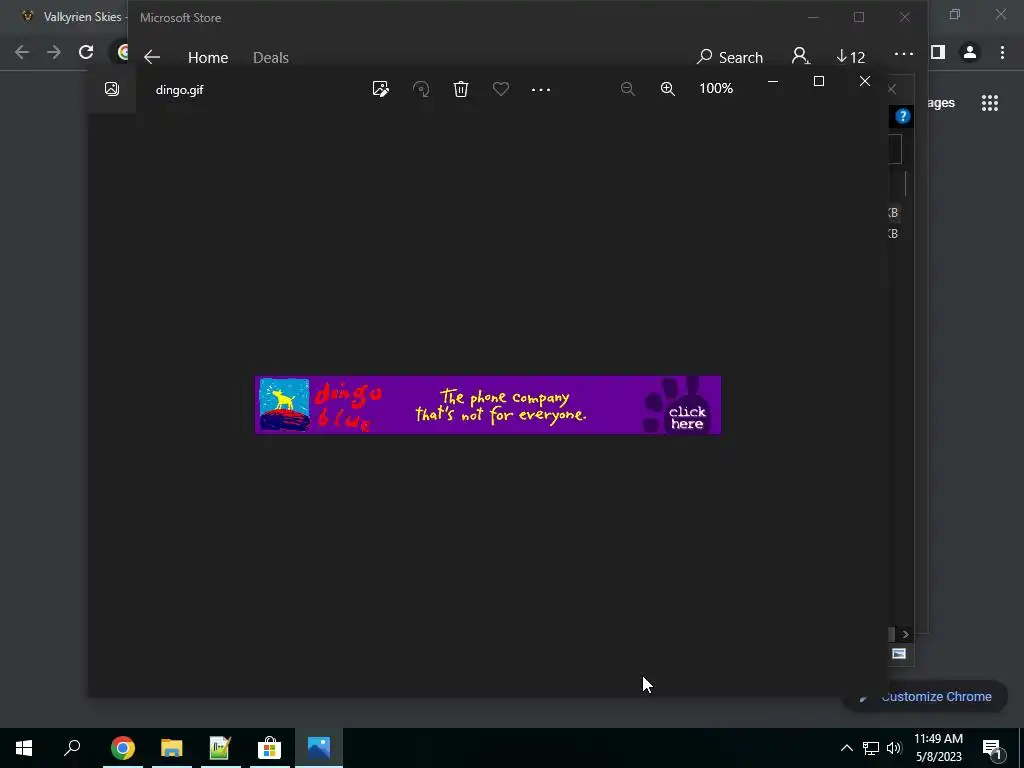Screen dimensions: 1024x768
Task: Open the Google apps grid
Action: click(990, 103)
